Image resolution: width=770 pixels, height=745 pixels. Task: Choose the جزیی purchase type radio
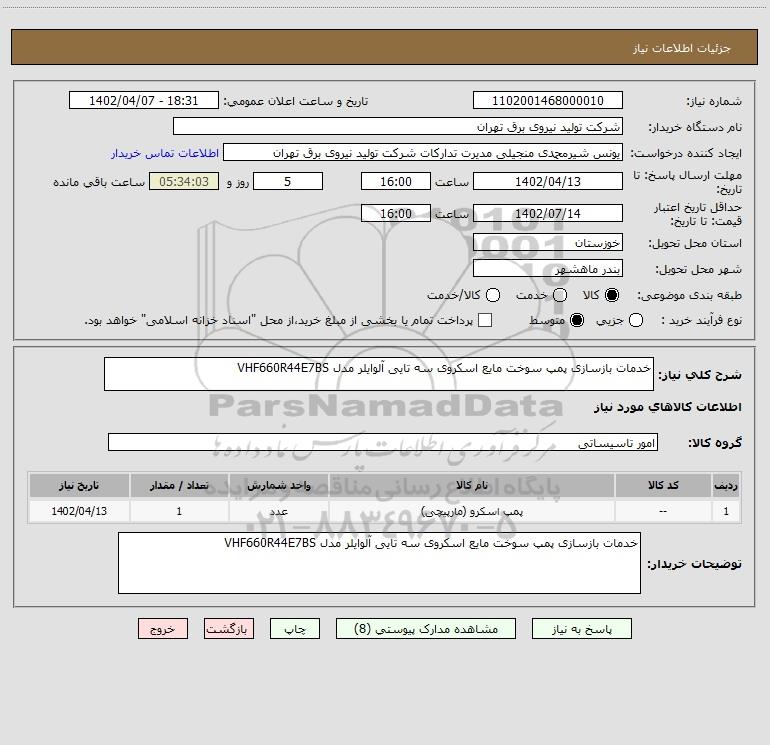click(636, 320)
